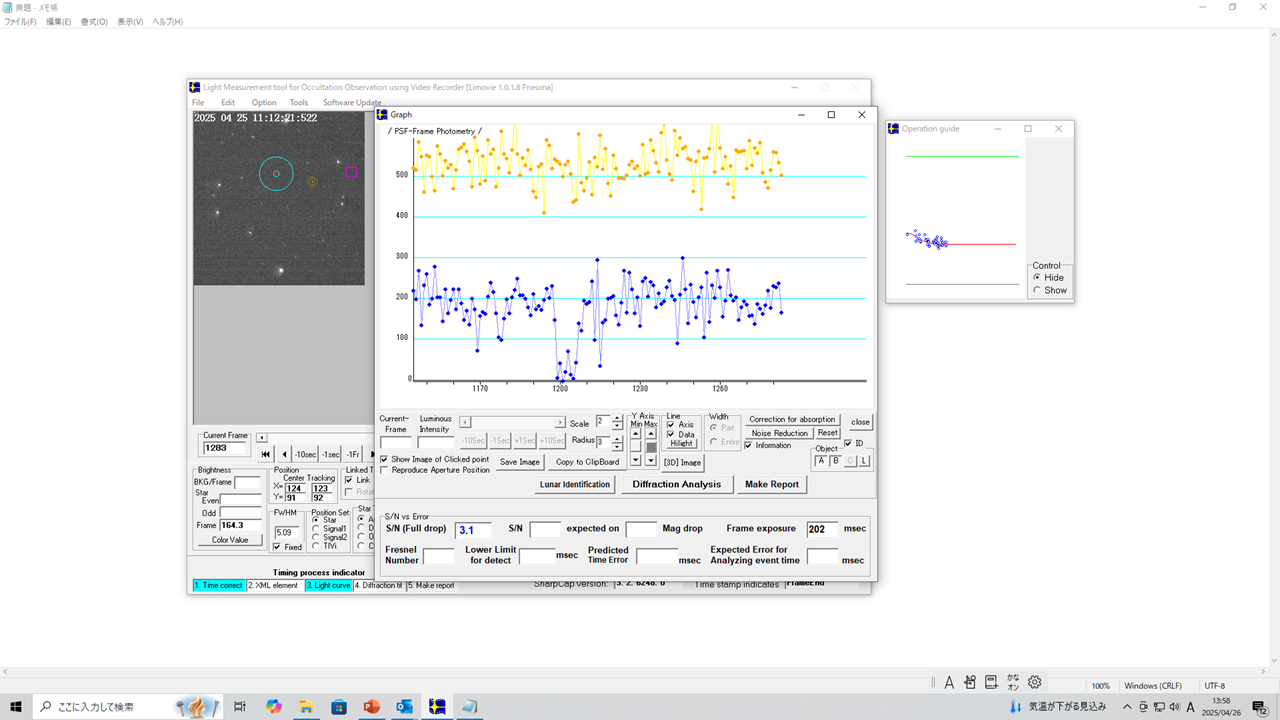Open PowerPoint from the taskbar
Screen dimensions: 1280x720
point(372,707)
